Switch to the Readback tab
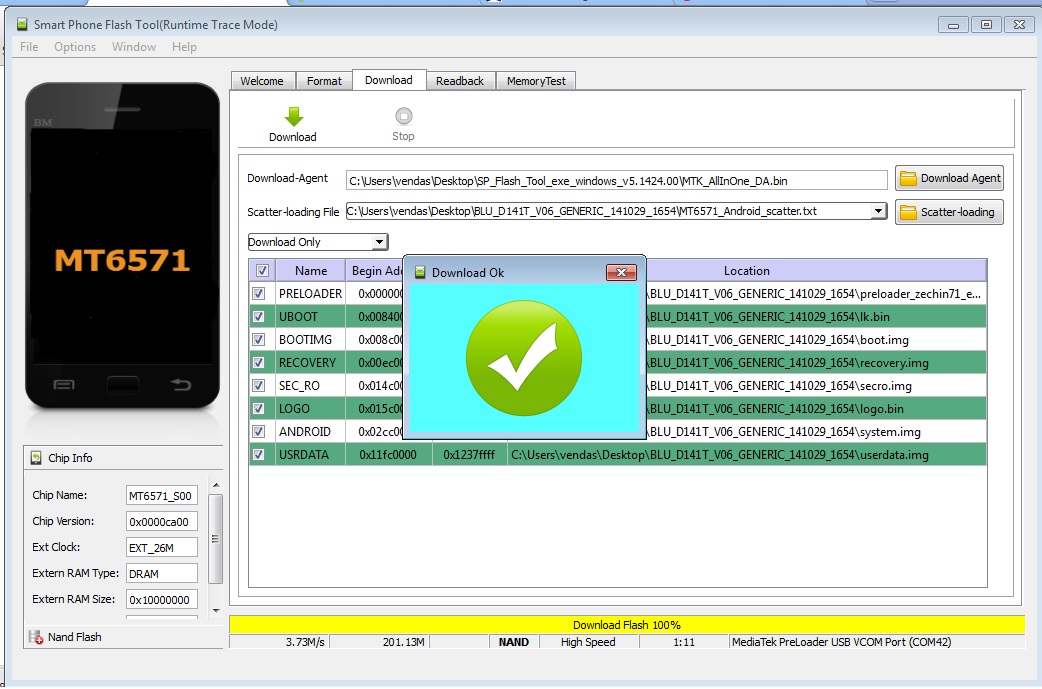The width and height of the screenshot is (1042, 689). tap(460, 81)
